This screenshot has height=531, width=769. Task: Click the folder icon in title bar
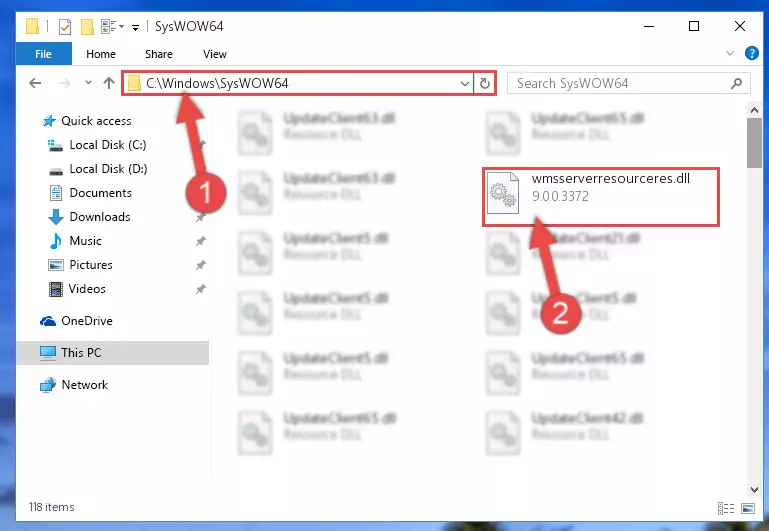pyautogui.click(x=32, y=26)
